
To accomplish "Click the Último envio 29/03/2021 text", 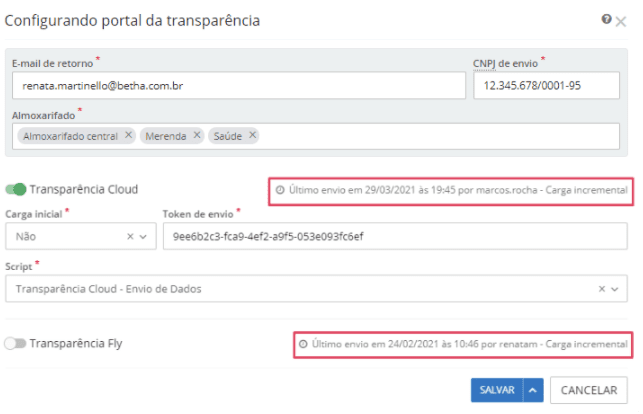I will click(458, 190).
